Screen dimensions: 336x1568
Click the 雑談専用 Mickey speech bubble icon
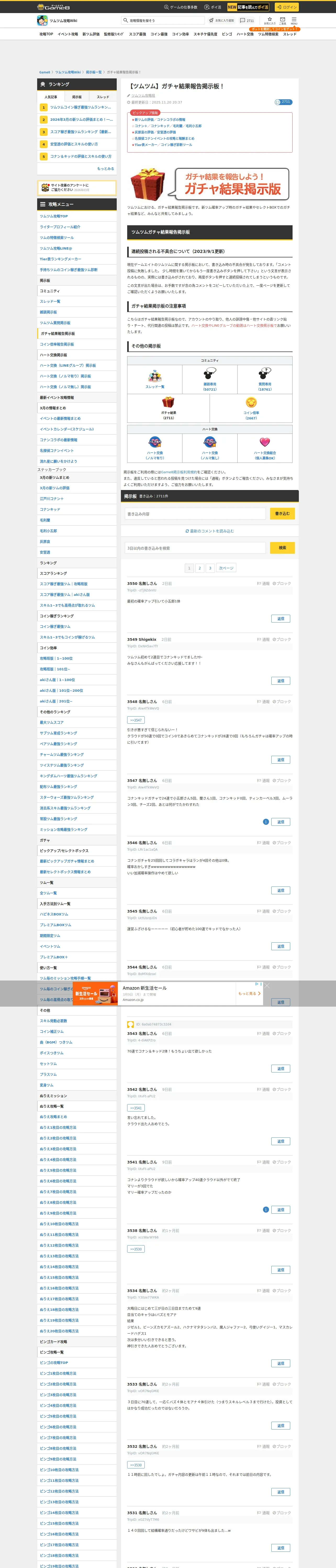(210, 374)
